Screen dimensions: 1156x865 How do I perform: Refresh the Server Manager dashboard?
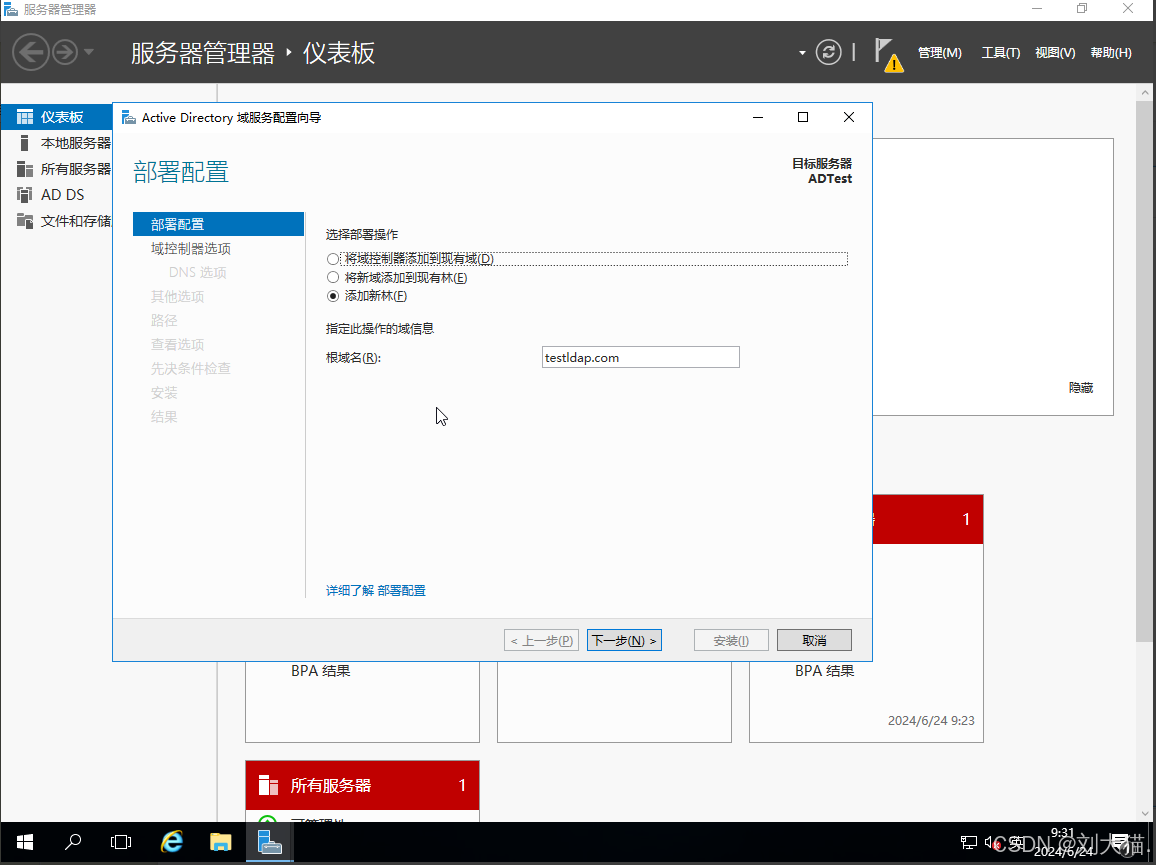tap(829, 52)
